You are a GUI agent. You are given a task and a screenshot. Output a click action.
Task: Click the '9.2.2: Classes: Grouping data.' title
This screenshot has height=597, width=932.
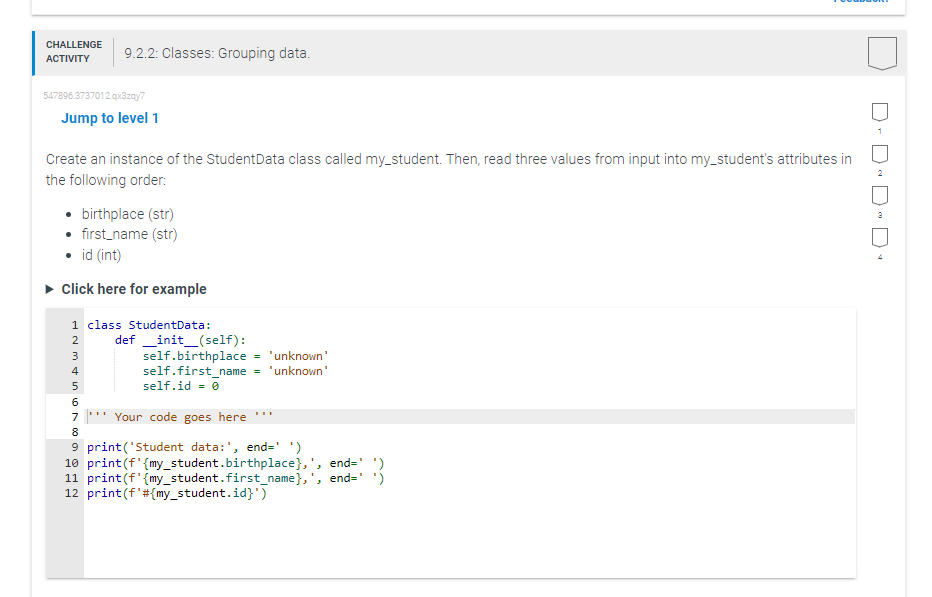(217, 54)
